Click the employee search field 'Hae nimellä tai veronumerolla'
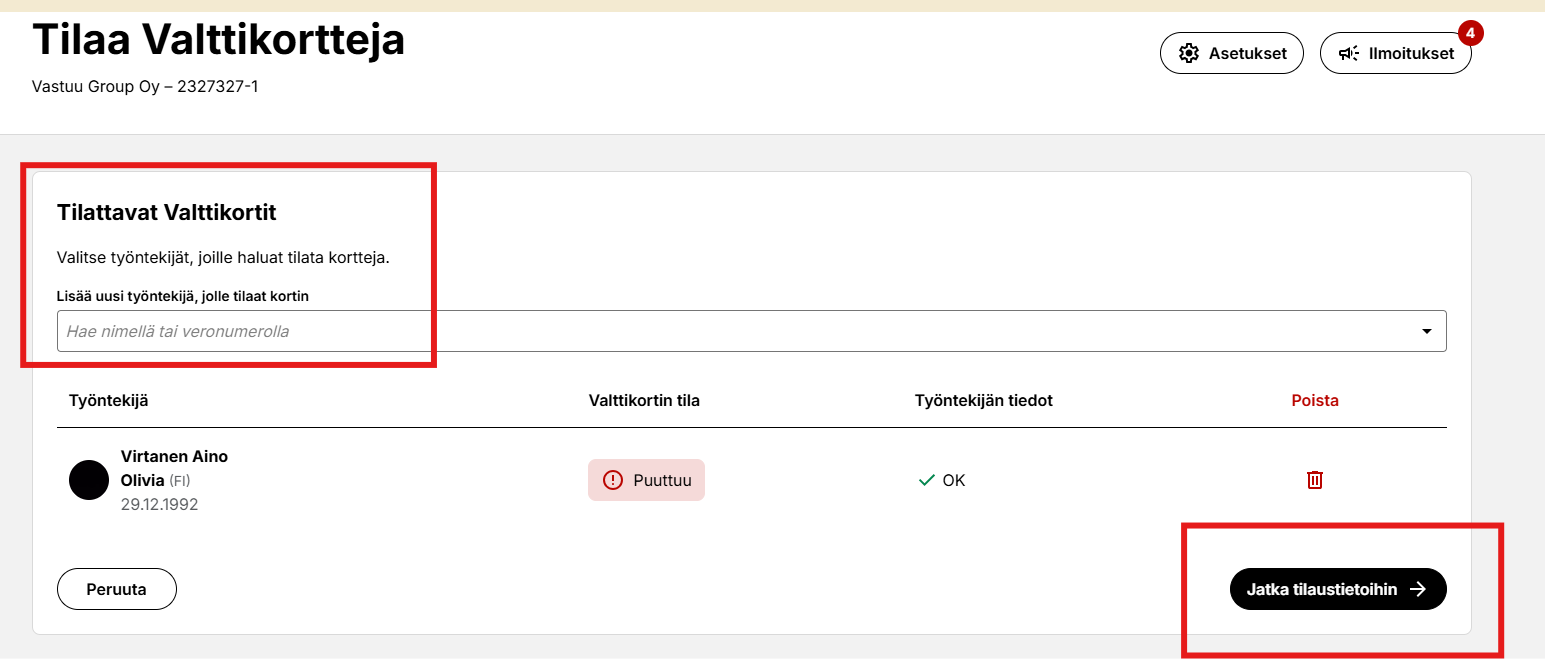Screen dimensions: 1545x659 click(751, 331)
